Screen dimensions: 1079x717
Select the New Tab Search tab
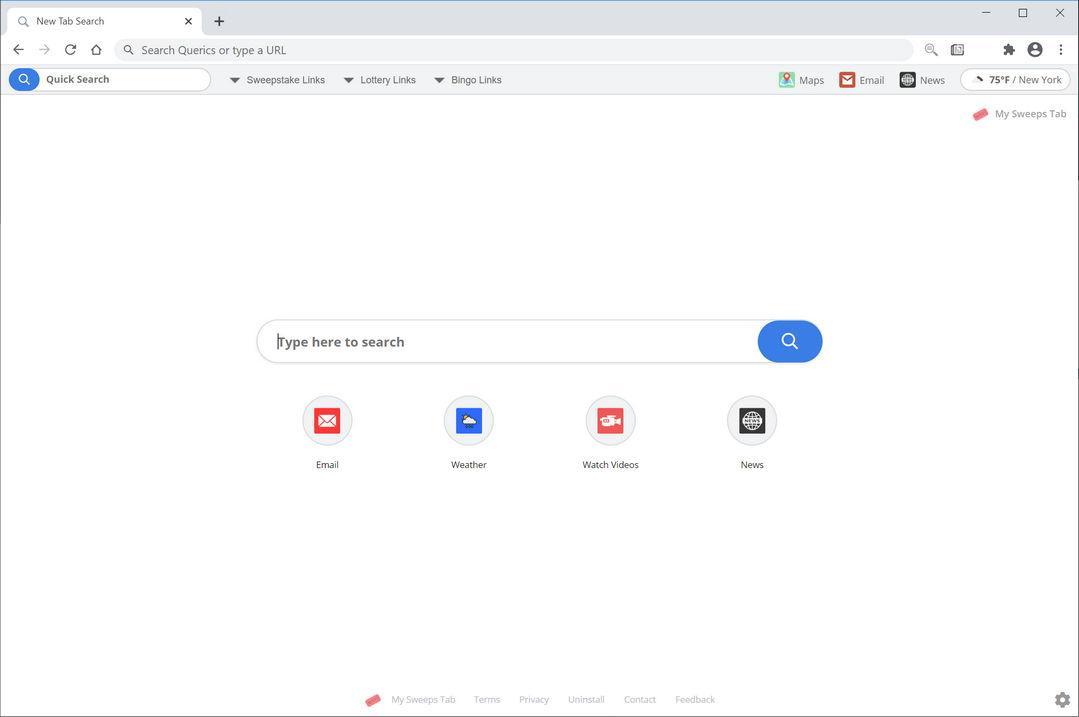point(105,21)
